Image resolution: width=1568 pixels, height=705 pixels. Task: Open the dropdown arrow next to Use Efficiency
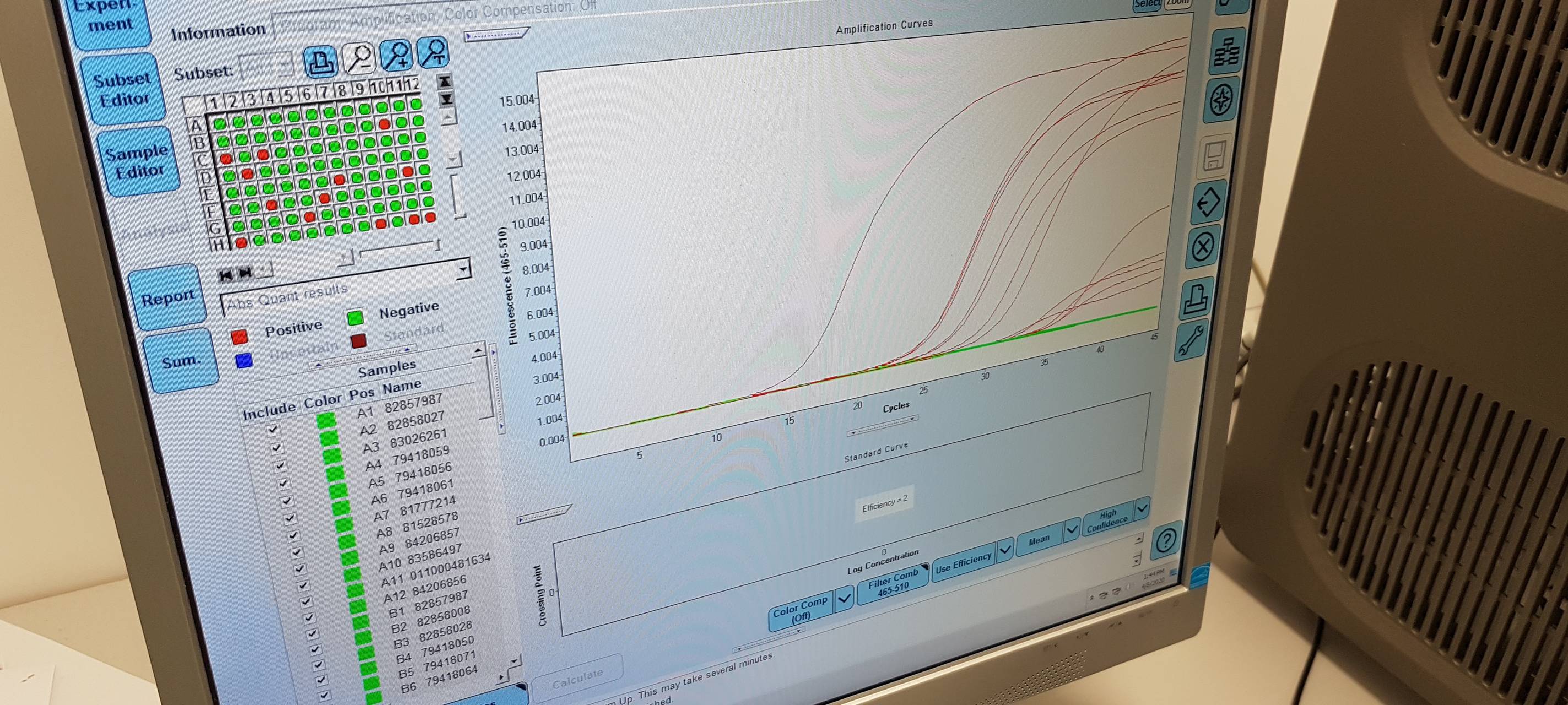(1005, 549)
